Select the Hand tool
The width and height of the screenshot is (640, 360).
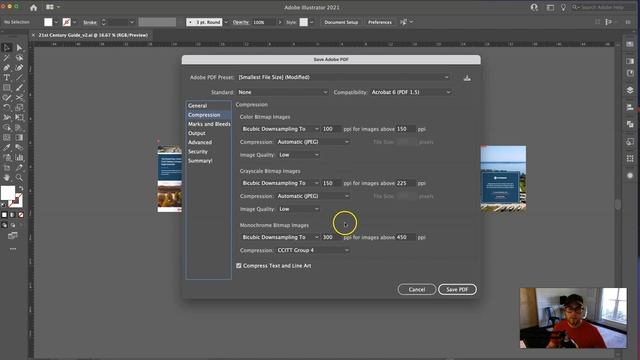point(7,178)
